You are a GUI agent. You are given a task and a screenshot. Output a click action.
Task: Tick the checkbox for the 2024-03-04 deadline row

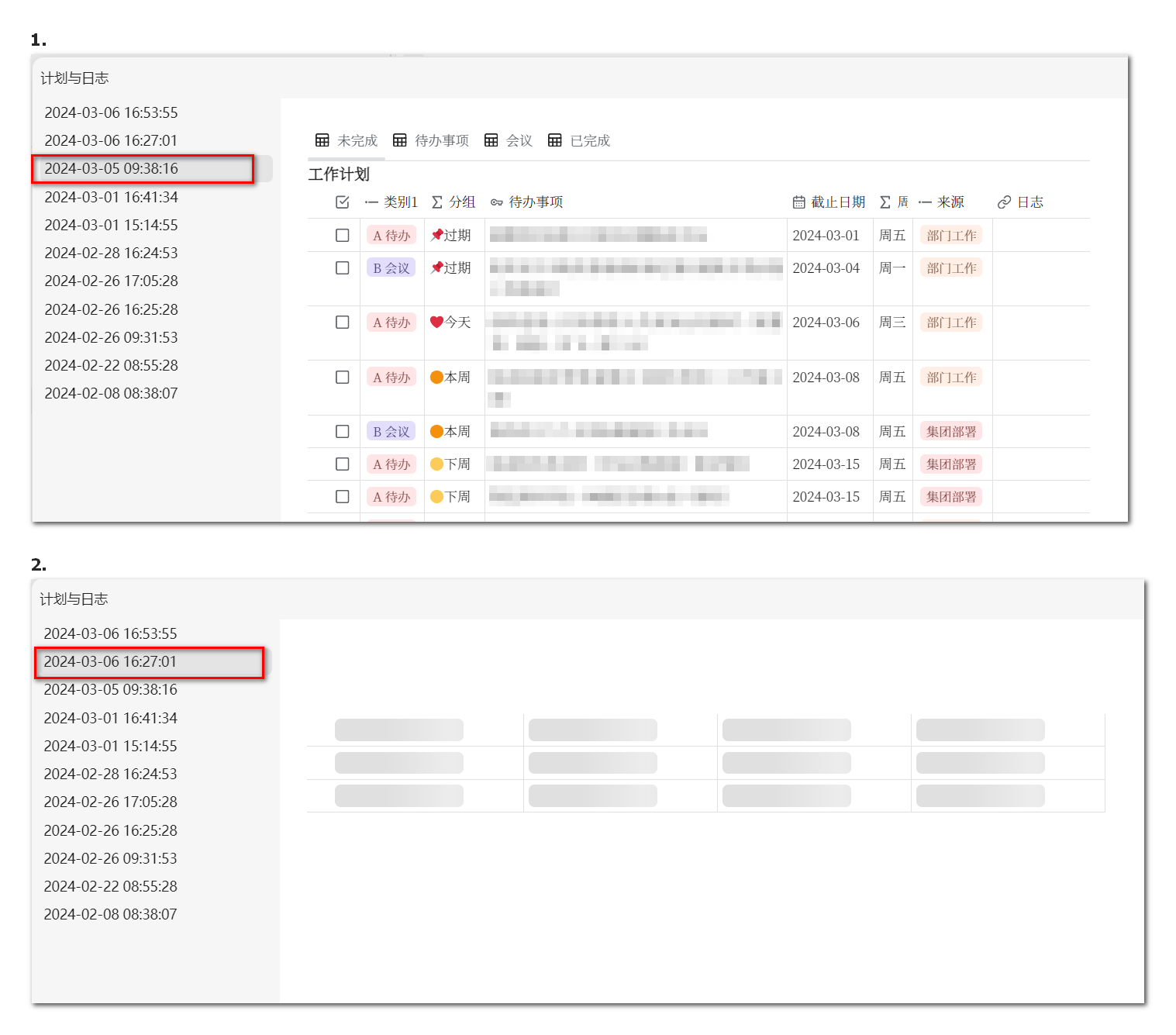tap(343, 267)
